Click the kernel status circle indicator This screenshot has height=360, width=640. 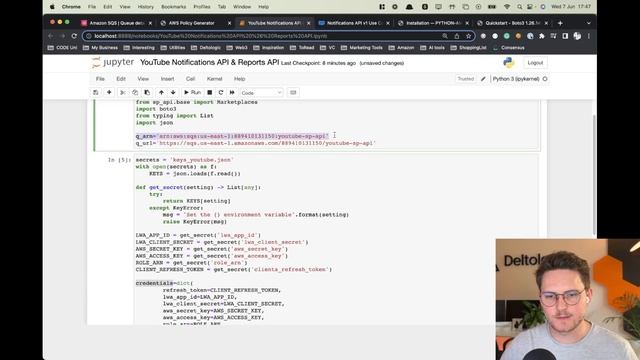tap(545, 79)
